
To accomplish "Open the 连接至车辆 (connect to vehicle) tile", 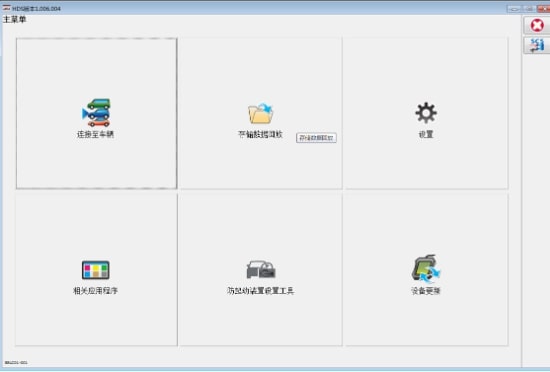I will tap(96, 113).
